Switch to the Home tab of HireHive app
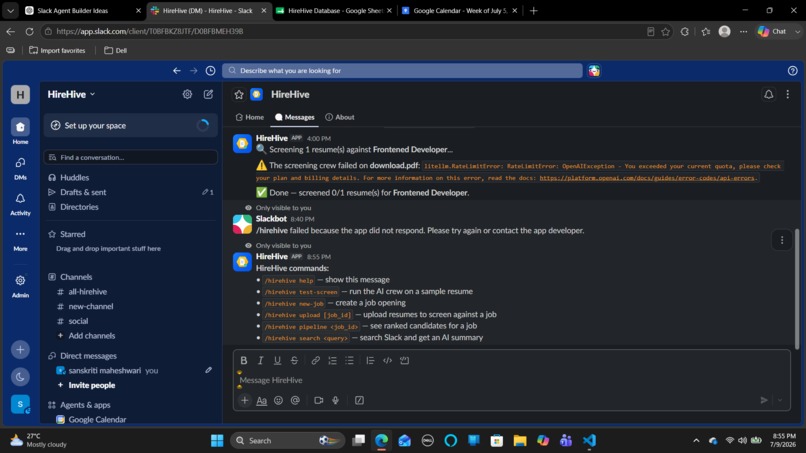This screenshot has width=806, height=453. 250,117
